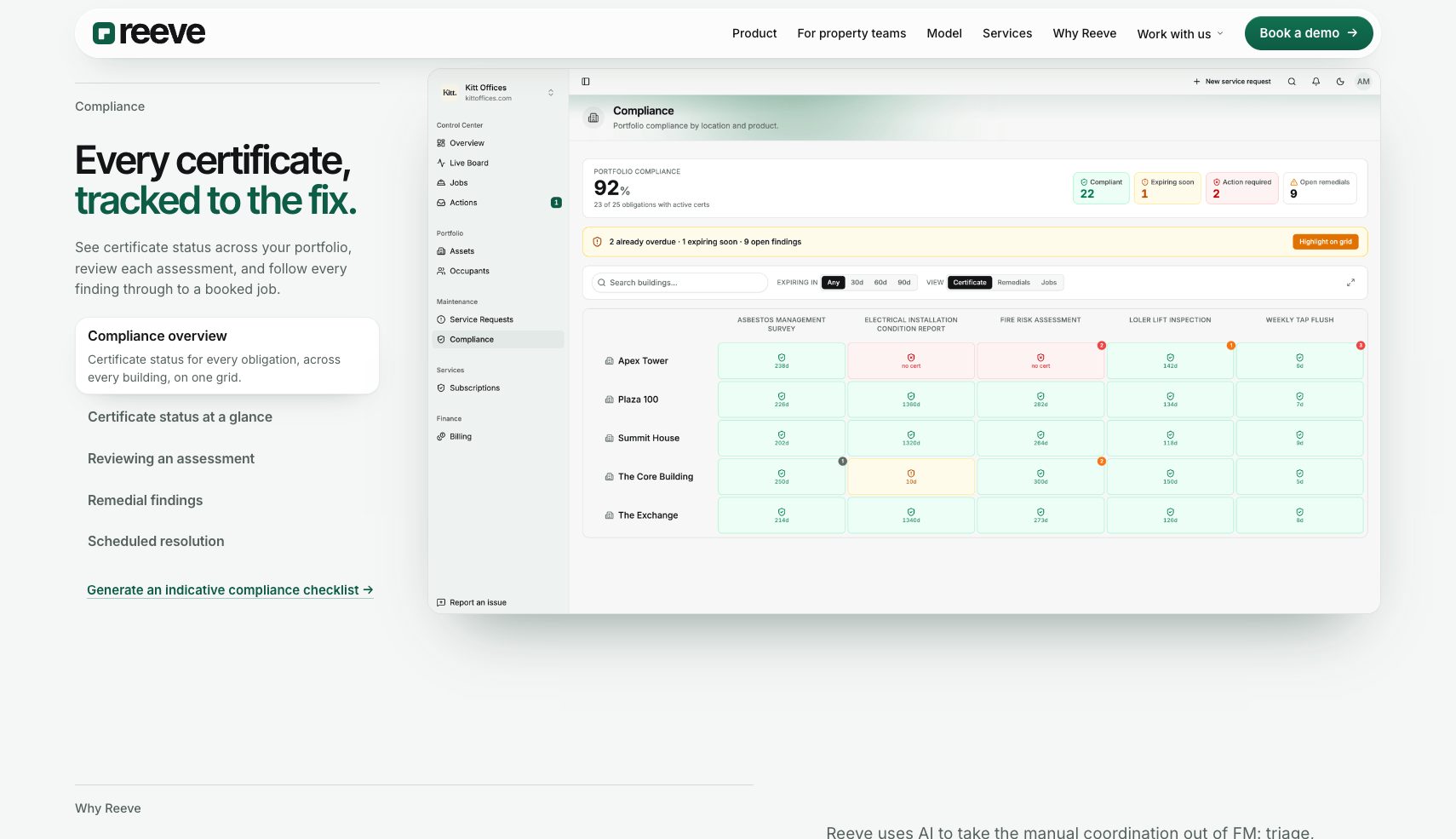Image resolution: width=1456 pixels, height=839 pixels.
Task: Select the 90d expiring filter
Action: tap(904, 283)
